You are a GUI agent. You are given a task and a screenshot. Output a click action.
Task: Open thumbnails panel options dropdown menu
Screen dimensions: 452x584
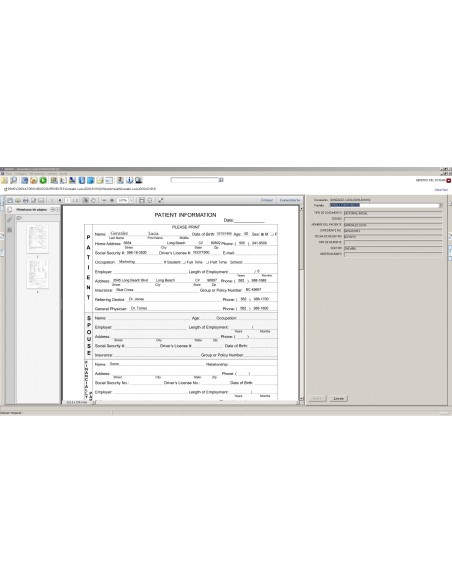tap(53, 210)
